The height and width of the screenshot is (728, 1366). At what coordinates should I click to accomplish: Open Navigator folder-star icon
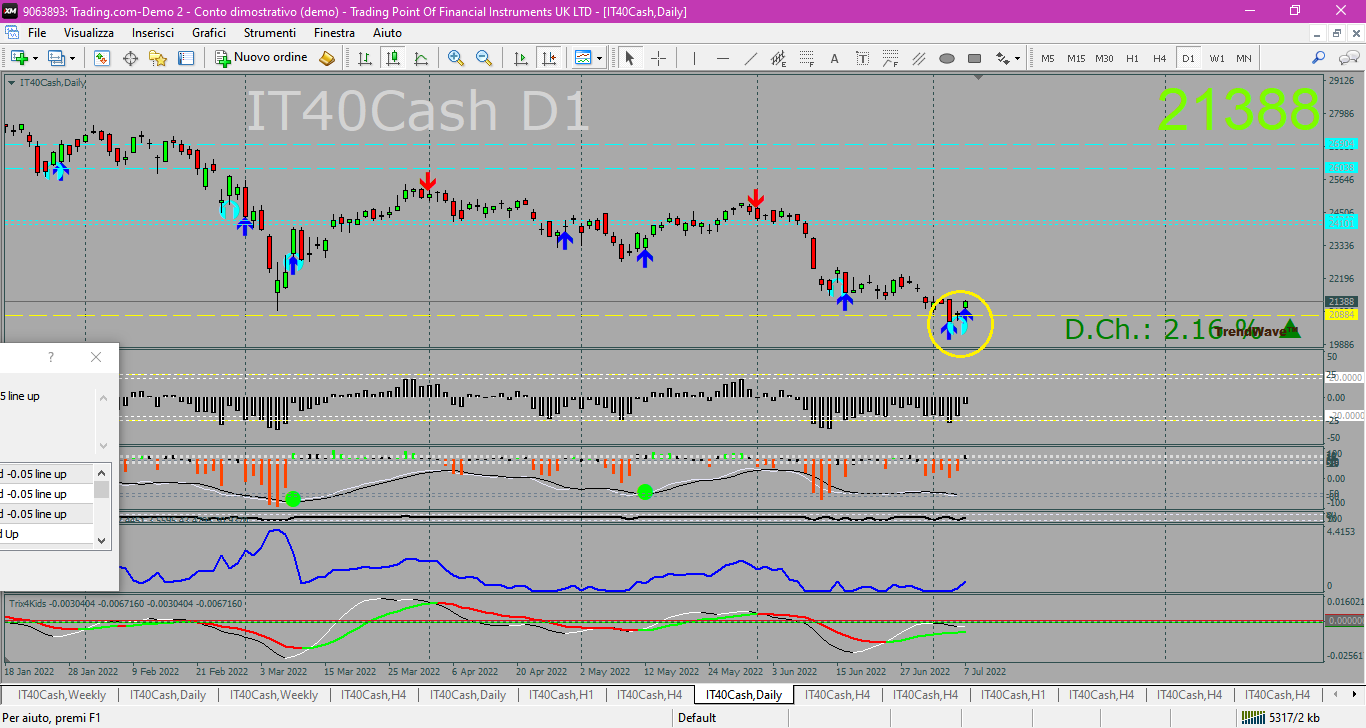(x=158, y=58)
